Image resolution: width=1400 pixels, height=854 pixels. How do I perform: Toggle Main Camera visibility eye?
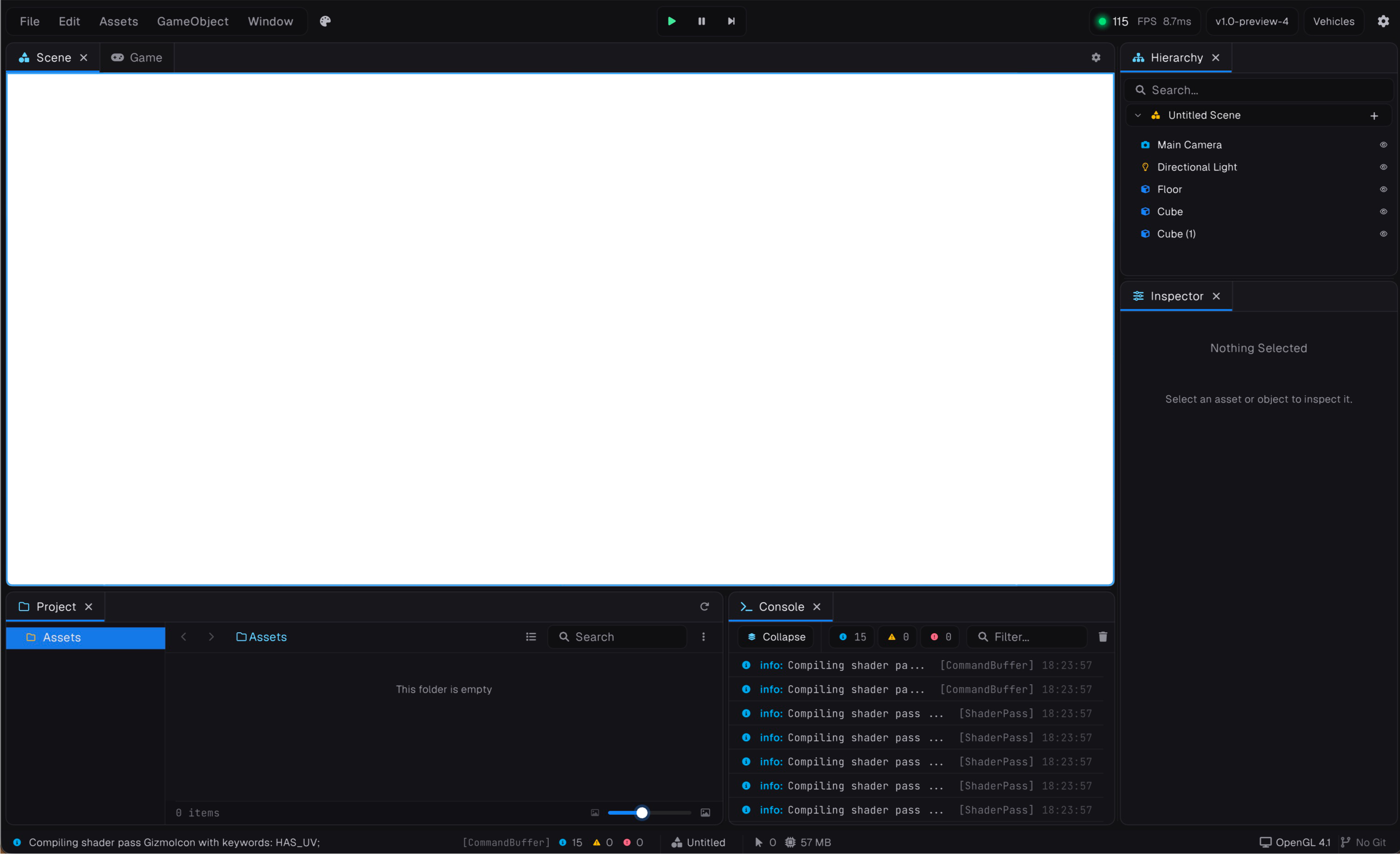click(1383, 145)
